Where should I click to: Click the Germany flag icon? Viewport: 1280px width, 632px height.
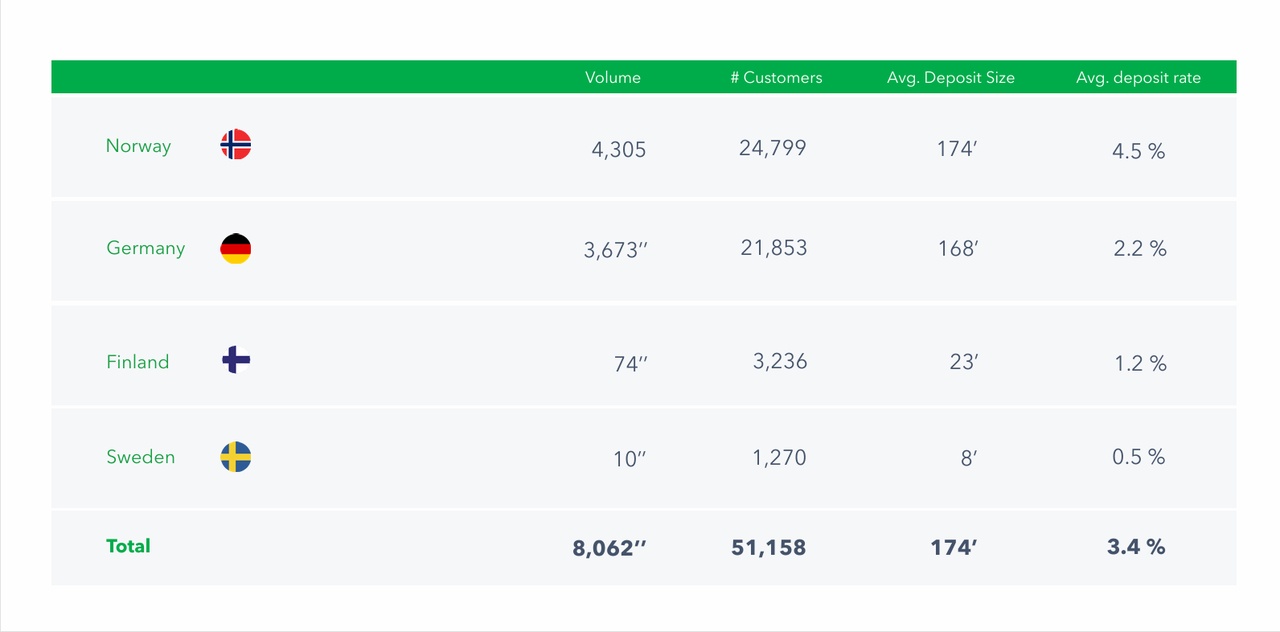coord(236,248)
